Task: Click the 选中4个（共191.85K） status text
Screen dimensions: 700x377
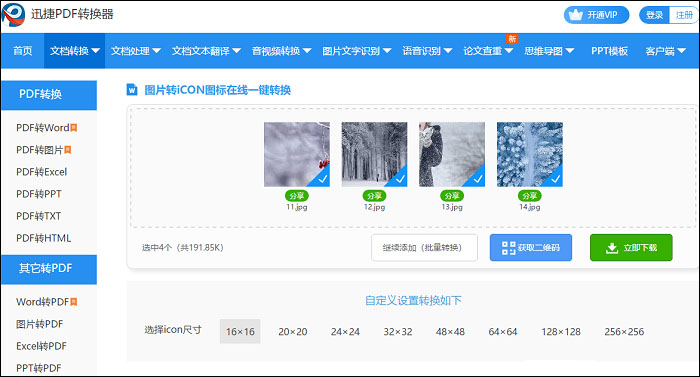Action: coord(183,247)
